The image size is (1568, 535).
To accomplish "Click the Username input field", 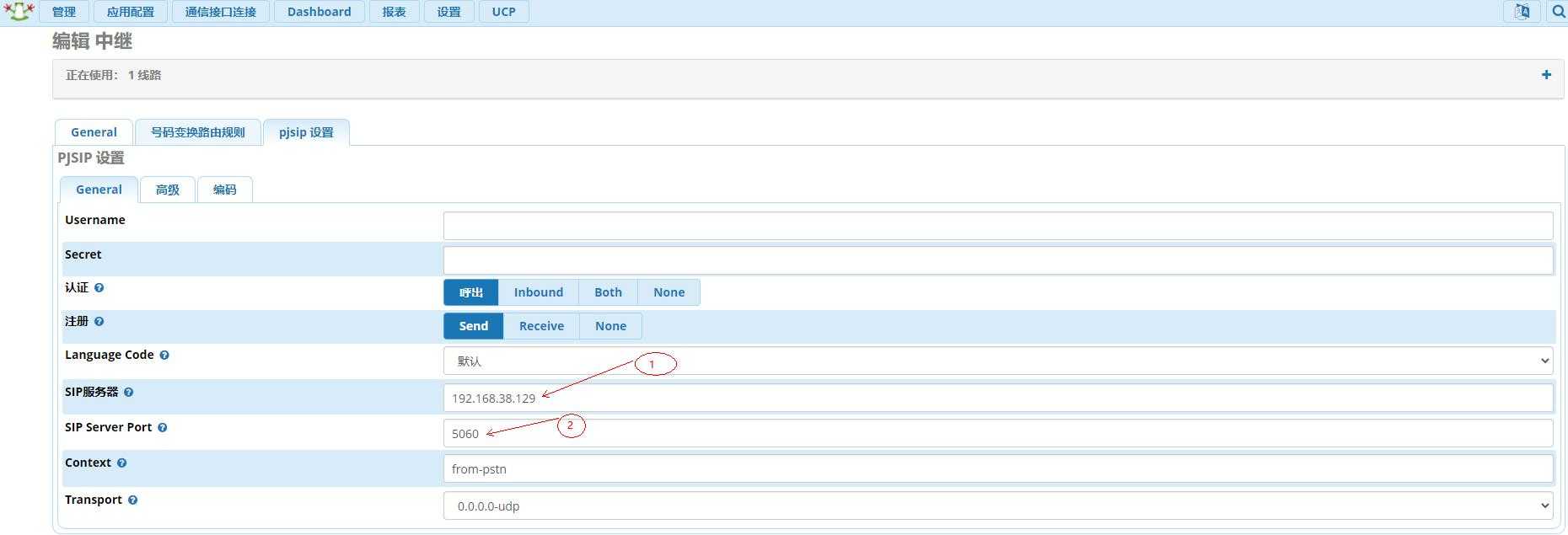I will (x=998, y=225).
